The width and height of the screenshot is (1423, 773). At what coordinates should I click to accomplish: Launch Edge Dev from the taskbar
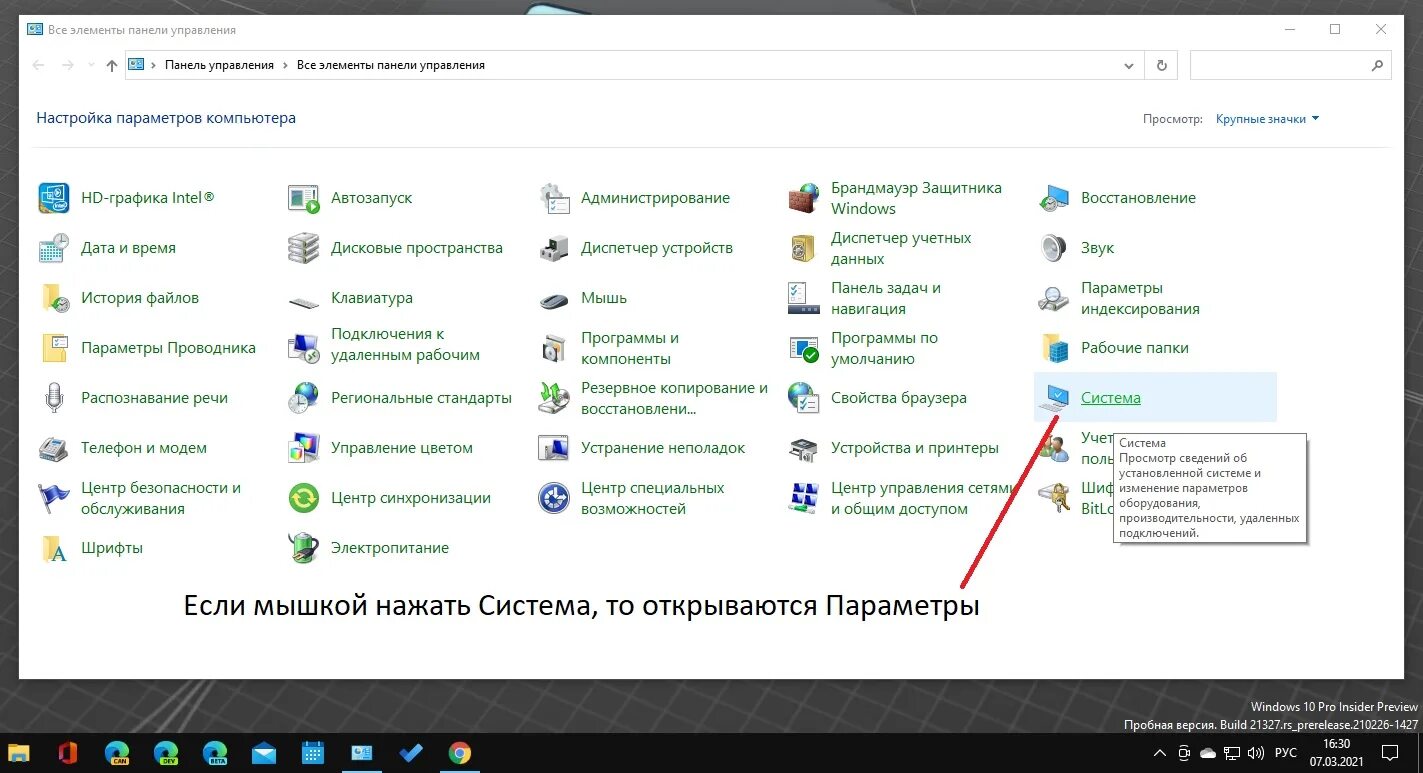point(166,753)
